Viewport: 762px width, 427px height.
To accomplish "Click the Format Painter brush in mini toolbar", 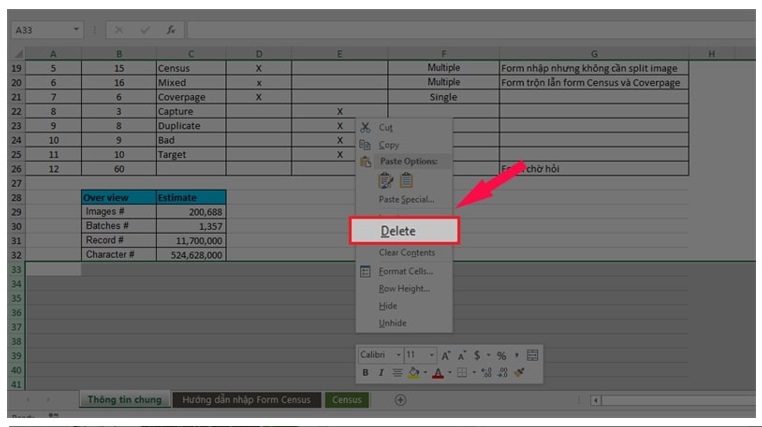I will [519, 373].
